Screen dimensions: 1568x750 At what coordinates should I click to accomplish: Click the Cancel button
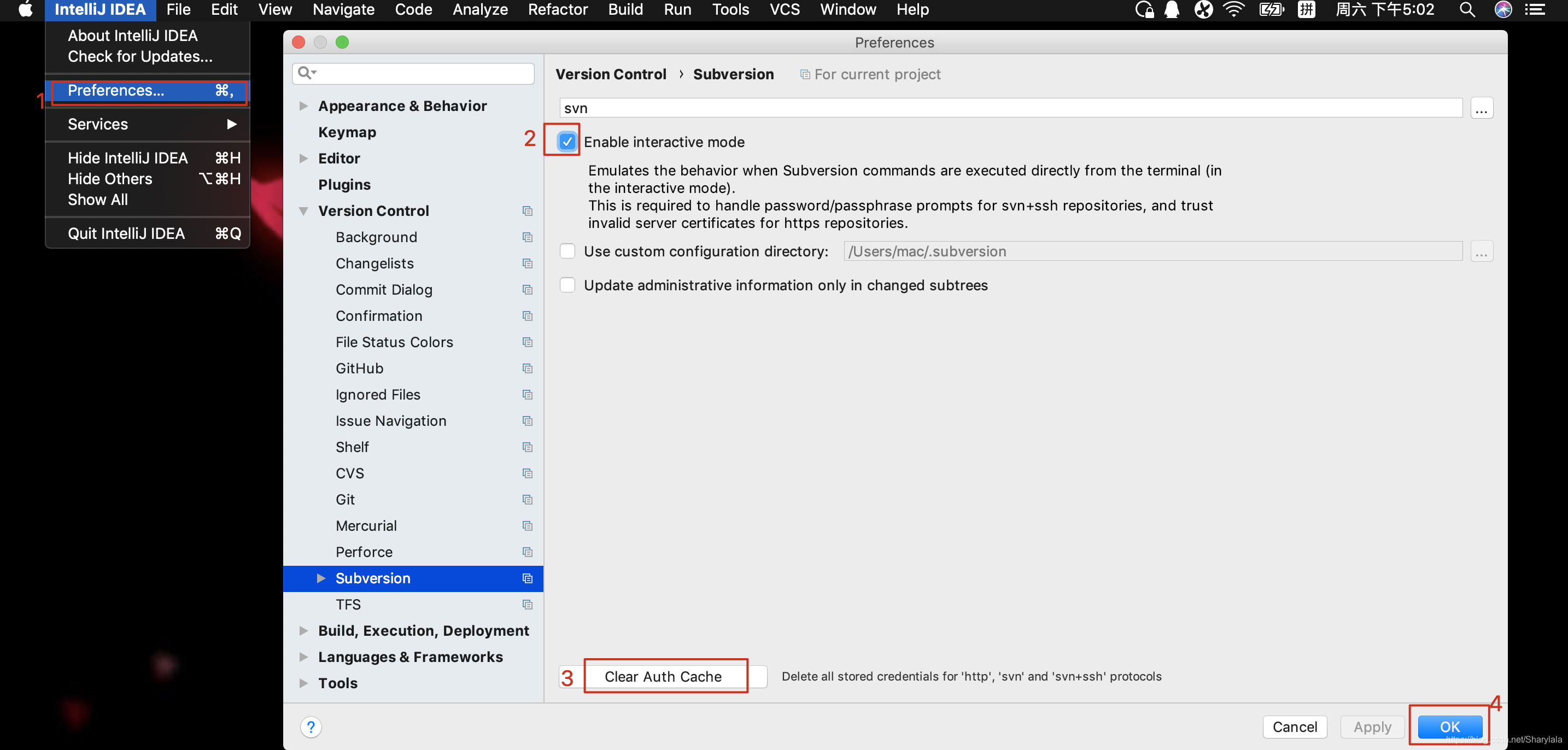click(1295, 726)
